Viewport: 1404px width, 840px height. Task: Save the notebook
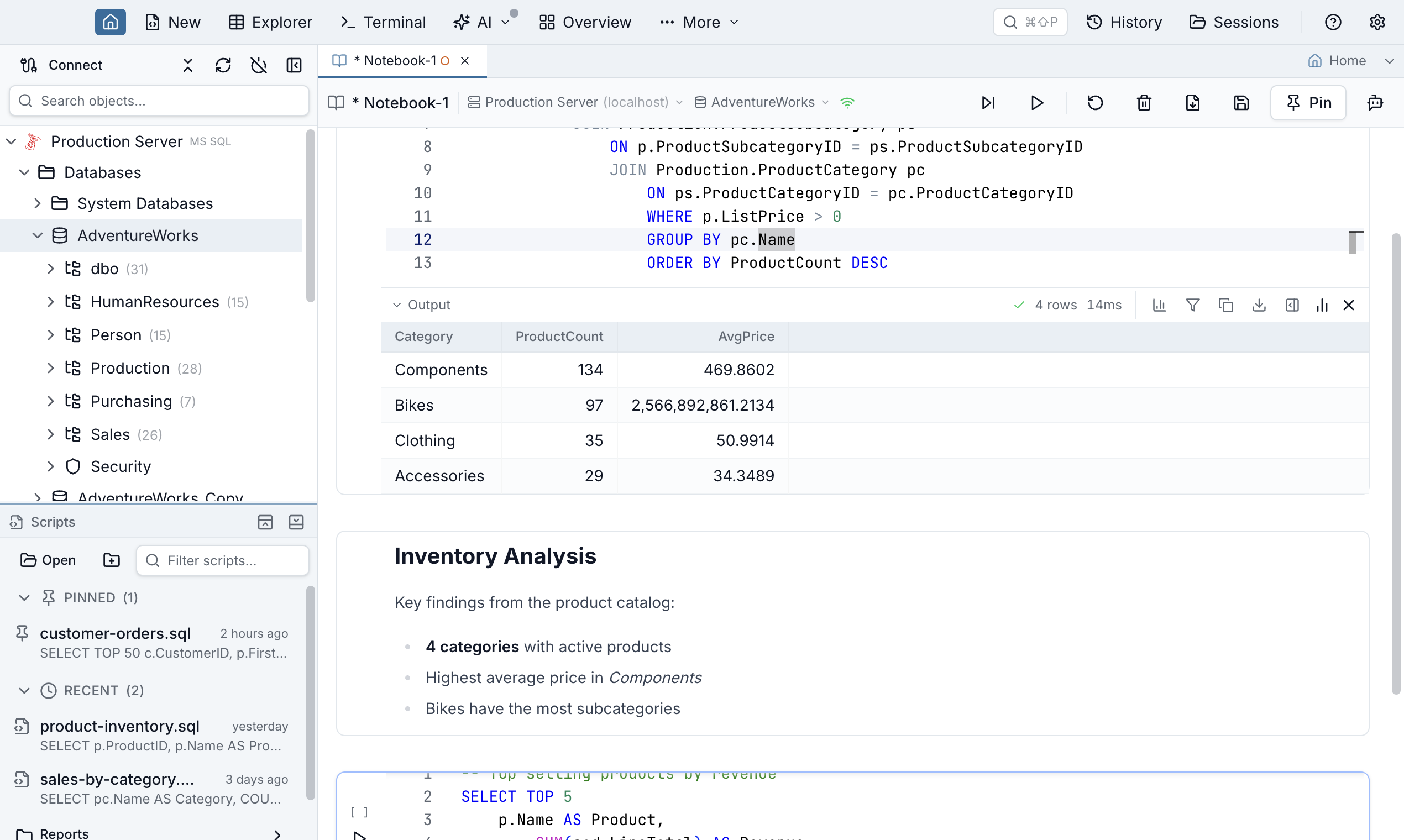1241,102
